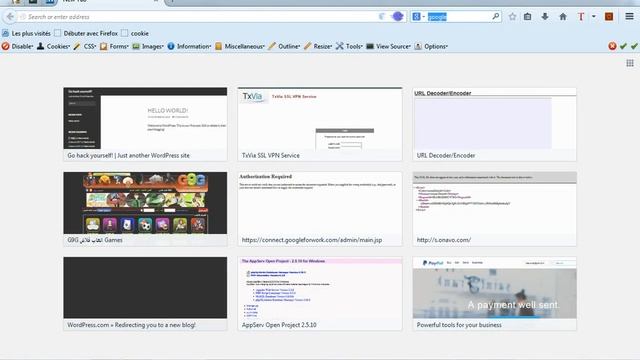Click the last green checkmark status icon
Viewport: 640px width, 360px height.
pyautogui.click(x=634, y=46)
